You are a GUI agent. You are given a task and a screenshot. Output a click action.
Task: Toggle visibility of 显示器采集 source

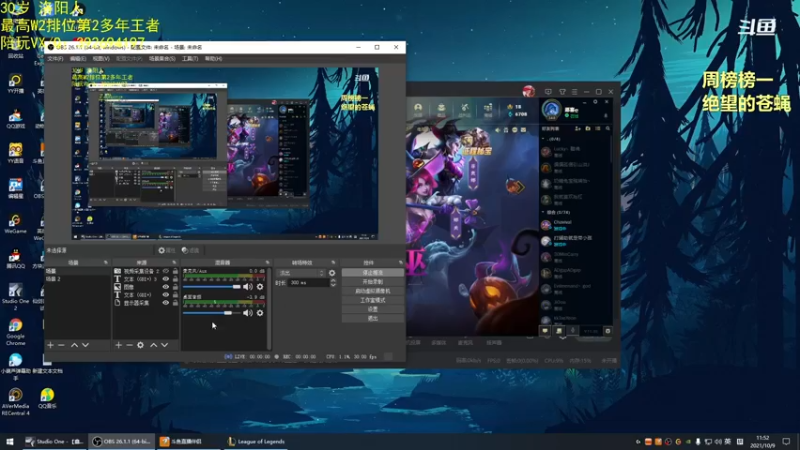165,303
